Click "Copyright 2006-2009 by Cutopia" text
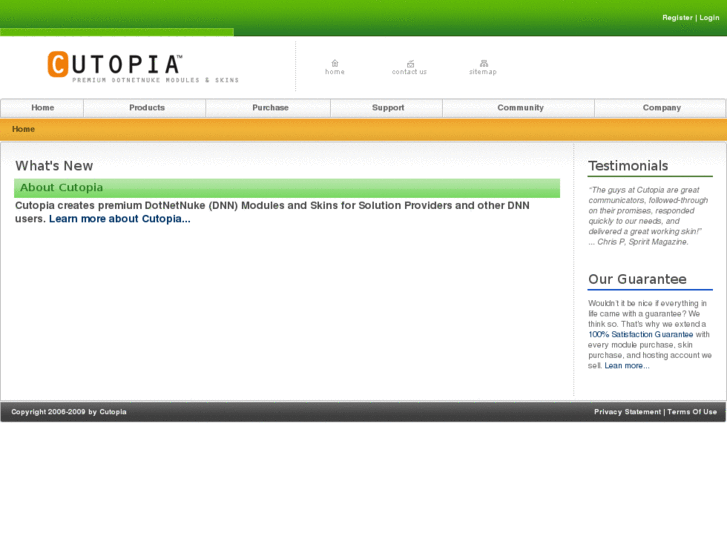Viewport: 727px width, 545px height. coord(69,412)
